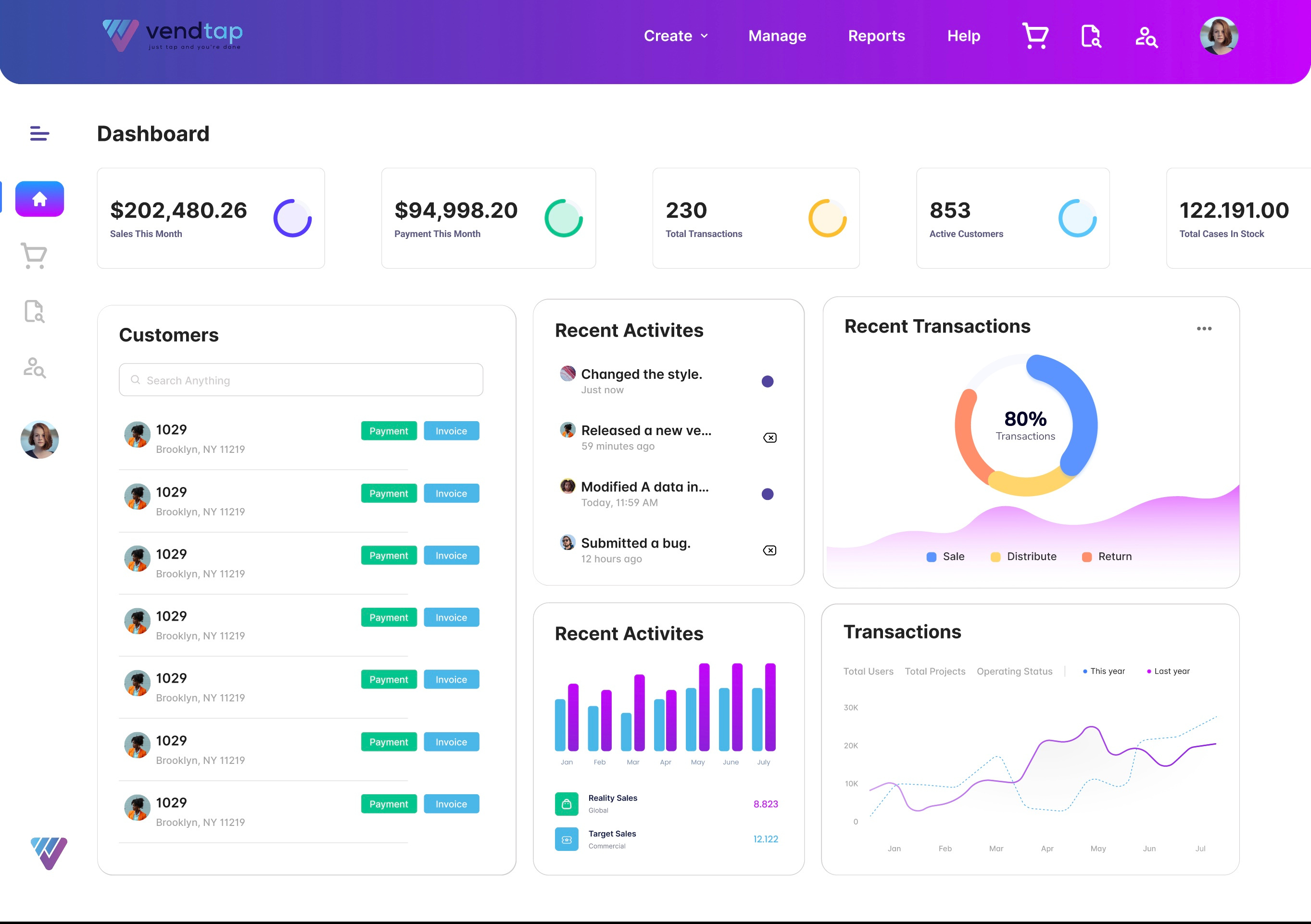Toggle the Sale legend swatch
This screenshot has width=1311, height=924.
(931, 557)
